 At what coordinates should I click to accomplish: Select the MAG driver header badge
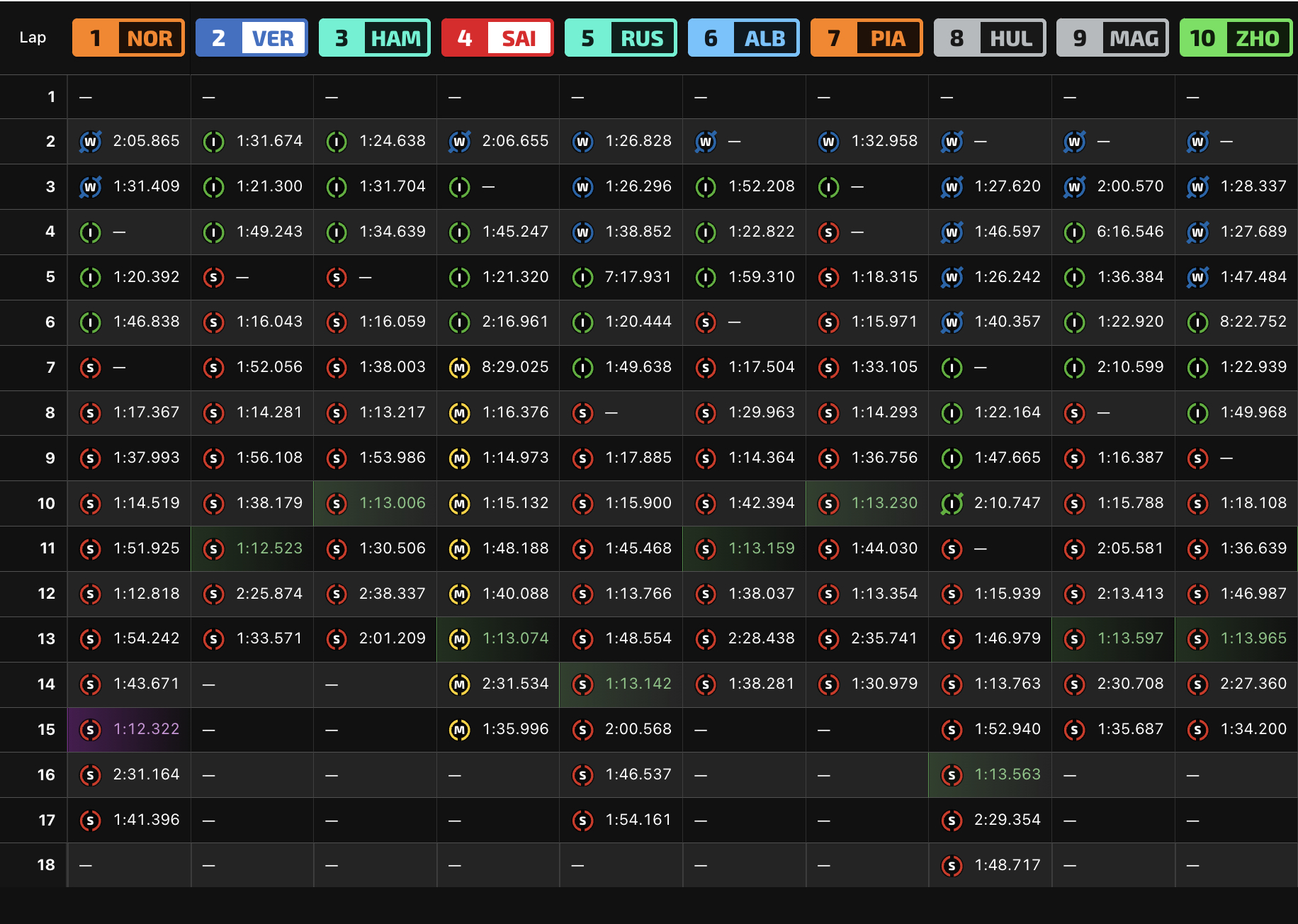(1112, 38)
